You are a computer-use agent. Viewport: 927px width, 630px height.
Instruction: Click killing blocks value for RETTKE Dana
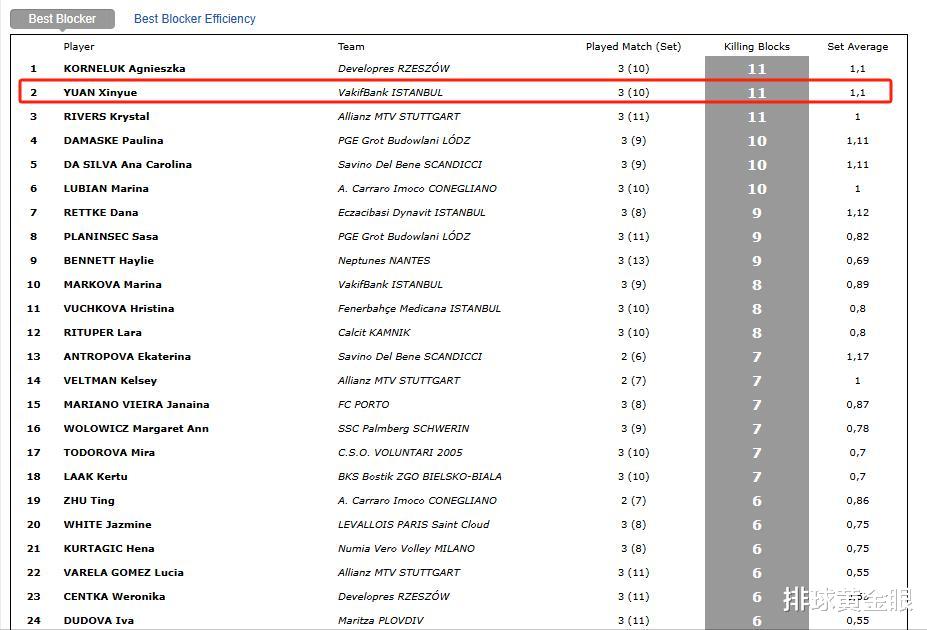click(x=757, y=213)
